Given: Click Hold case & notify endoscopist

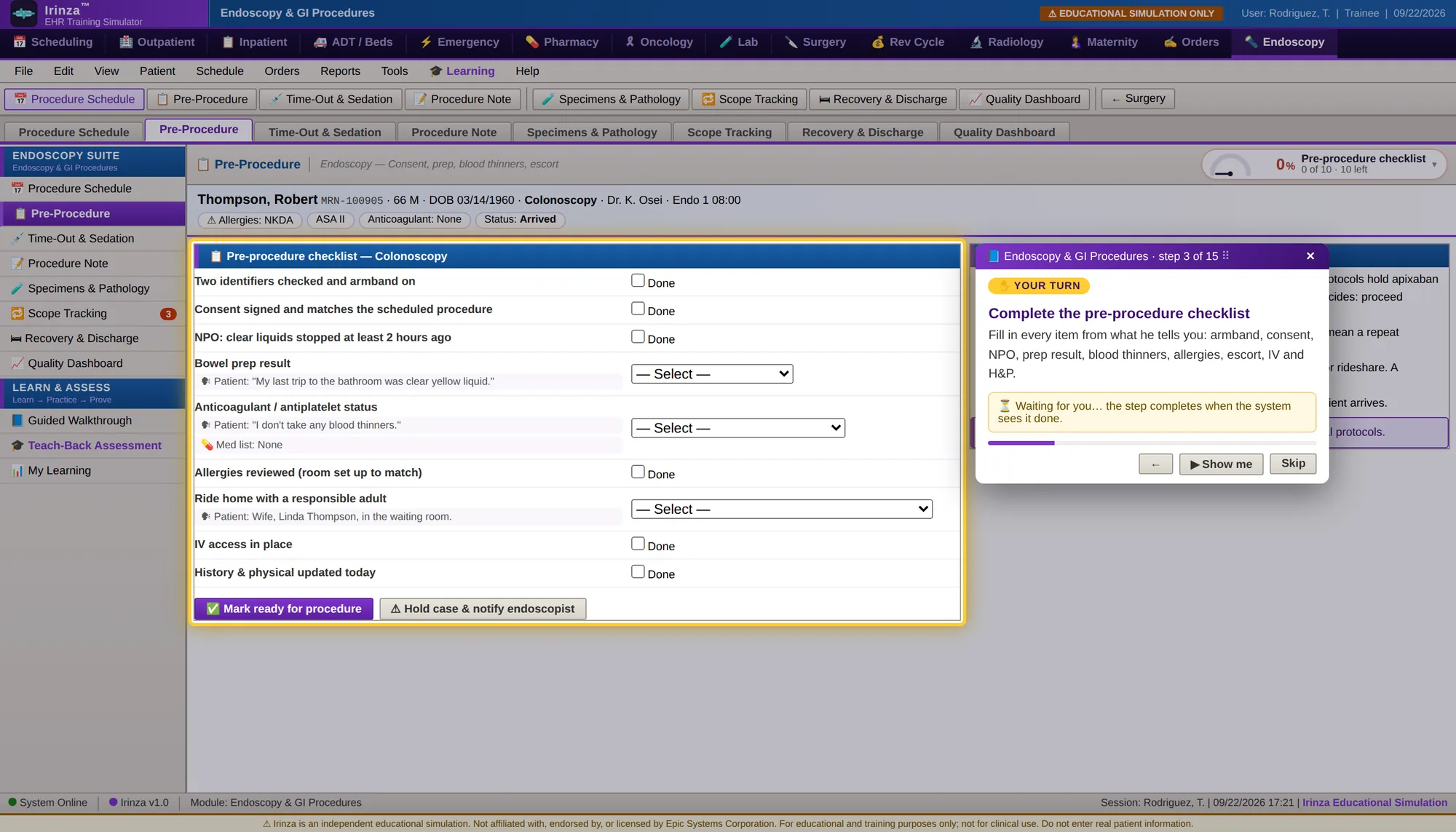Looking at the screenshot, I should (x=483, y=609).
